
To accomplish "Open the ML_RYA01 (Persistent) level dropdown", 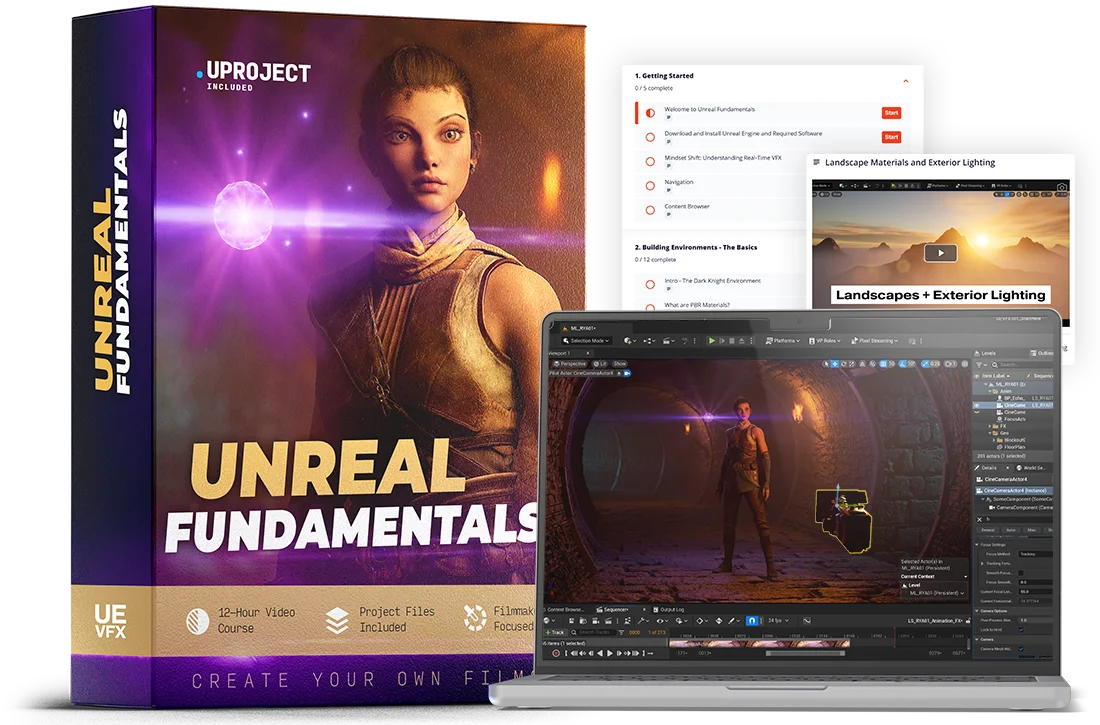I will click(x=937, y=593).
